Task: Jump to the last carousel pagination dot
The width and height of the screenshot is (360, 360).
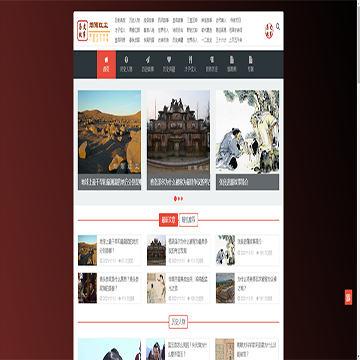Action: pos(182,199)
